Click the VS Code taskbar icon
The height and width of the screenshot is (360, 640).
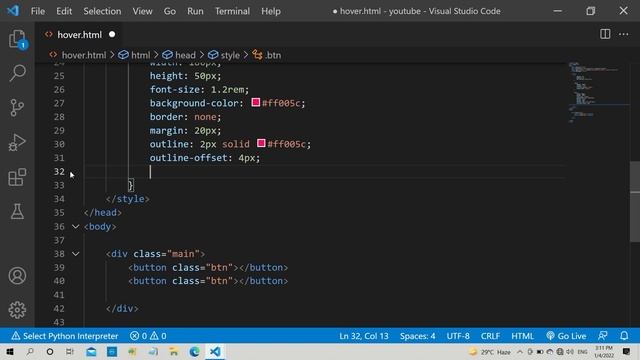coord(215,352)
